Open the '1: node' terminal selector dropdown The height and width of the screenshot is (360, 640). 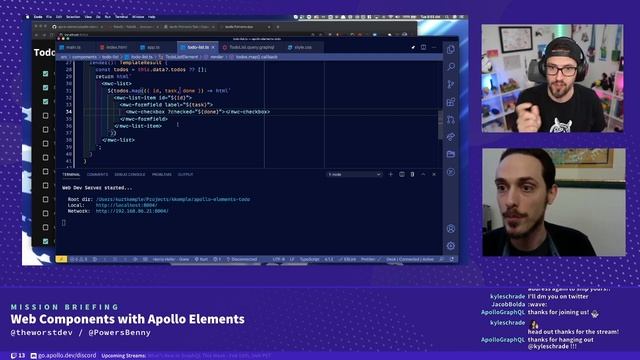pos(354,174)
